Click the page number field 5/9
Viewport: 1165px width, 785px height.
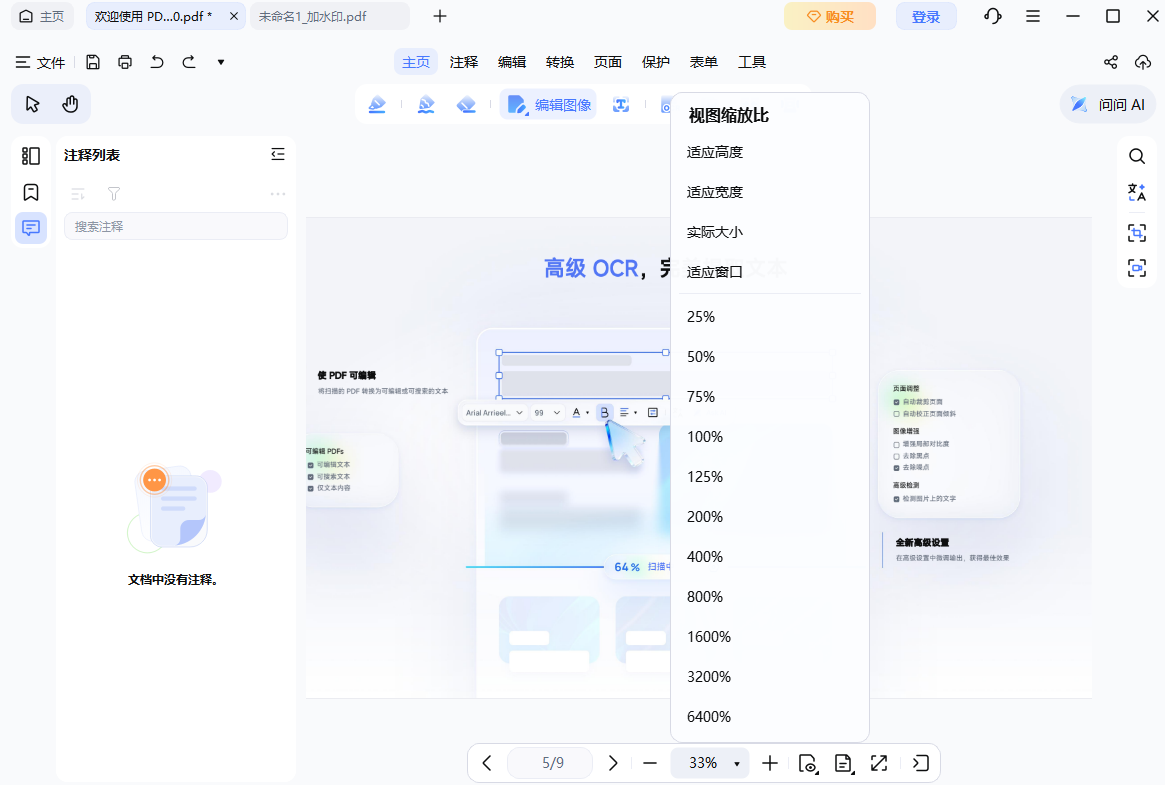[550, 763]
